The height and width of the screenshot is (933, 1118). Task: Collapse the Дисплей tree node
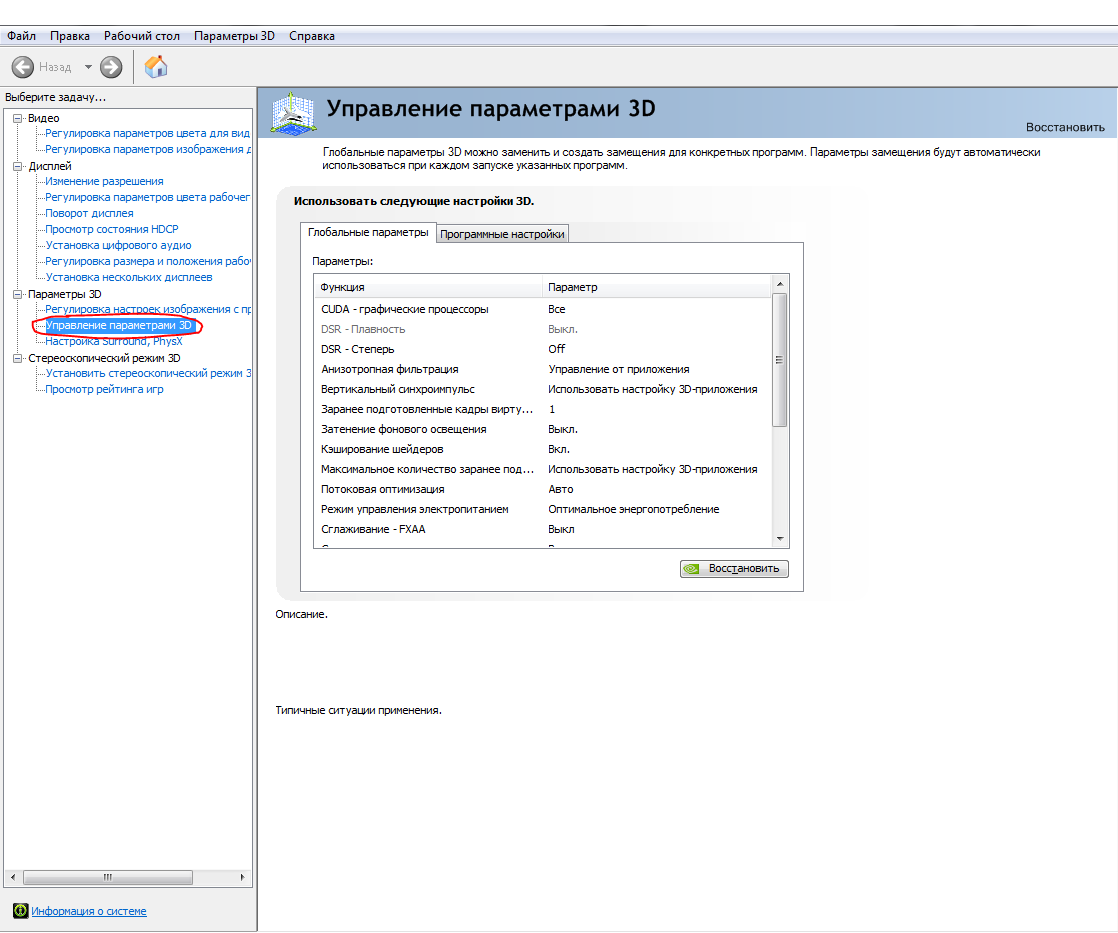pos(18,166)
